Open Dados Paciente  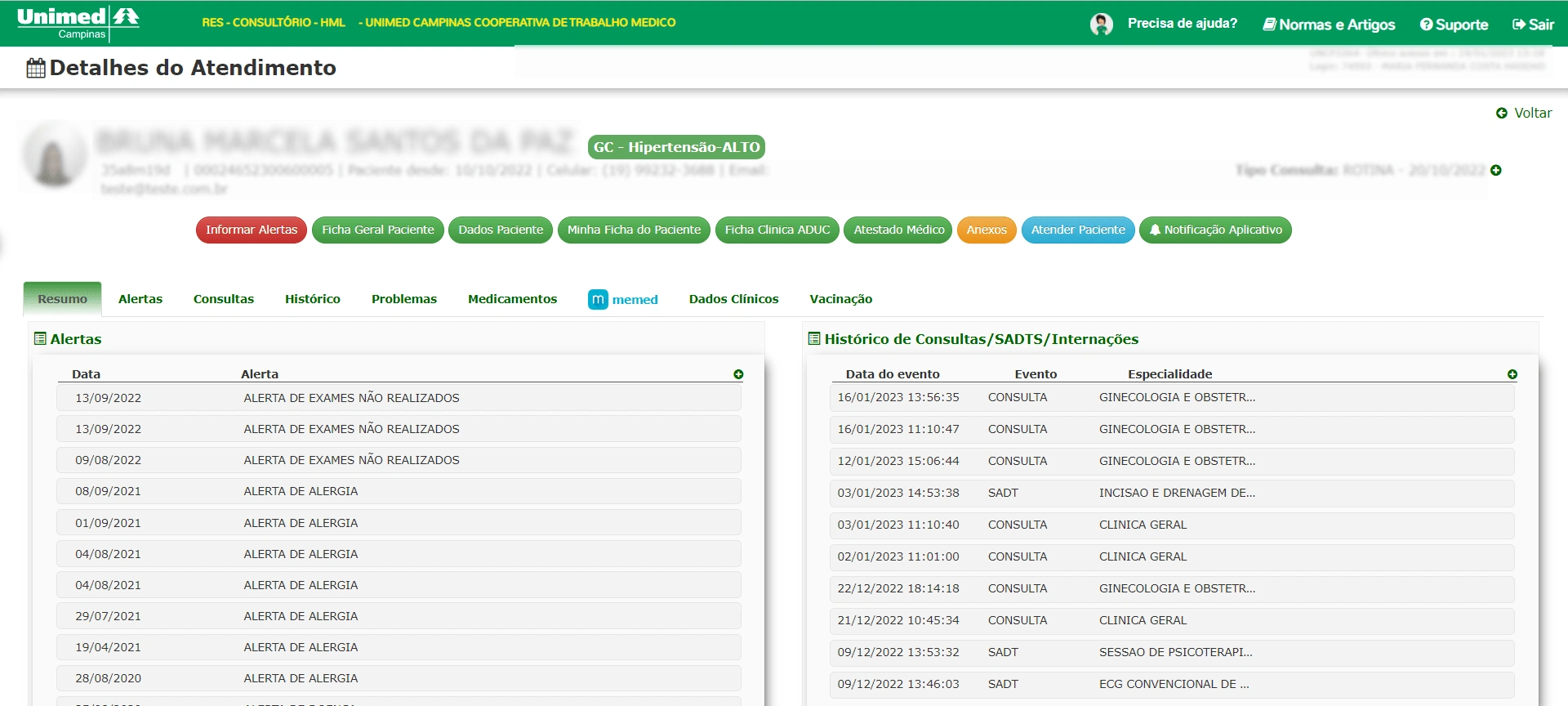(x=501, y=230)
